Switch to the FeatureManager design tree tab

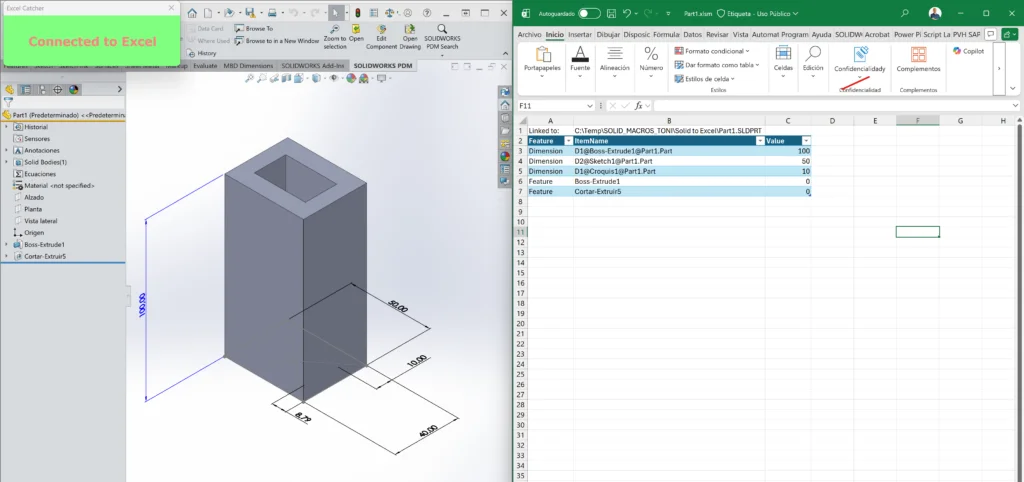[x=9, y=89]
